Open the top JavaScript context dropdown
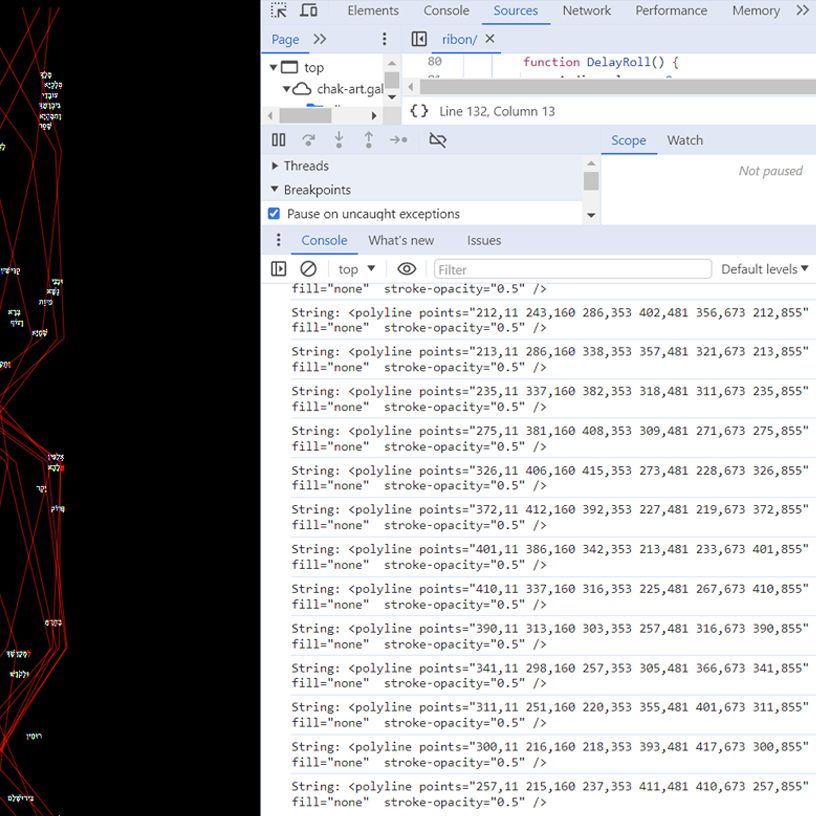 click(x=357, y=269)
